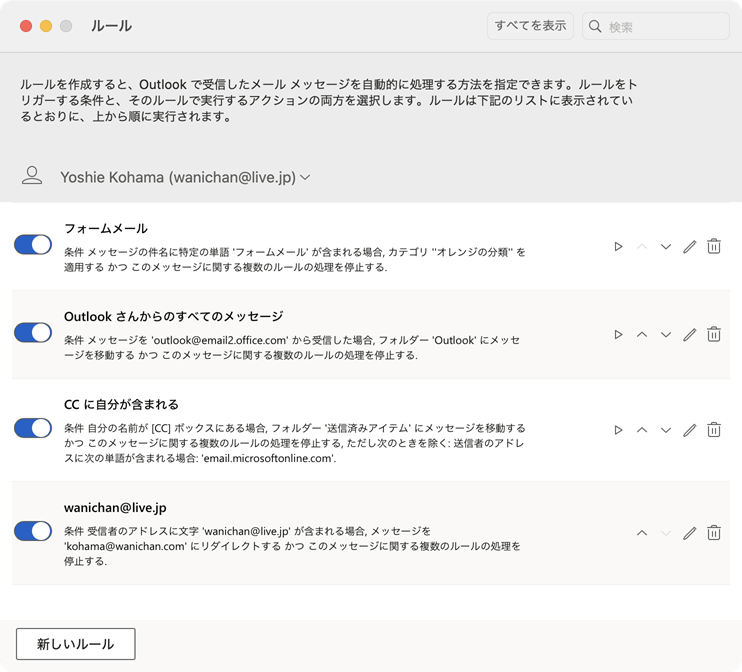
Task: Move Outlook さんからのすべてのメッセージ rule up
Action: pyautogui.click(x=642, y=334)
